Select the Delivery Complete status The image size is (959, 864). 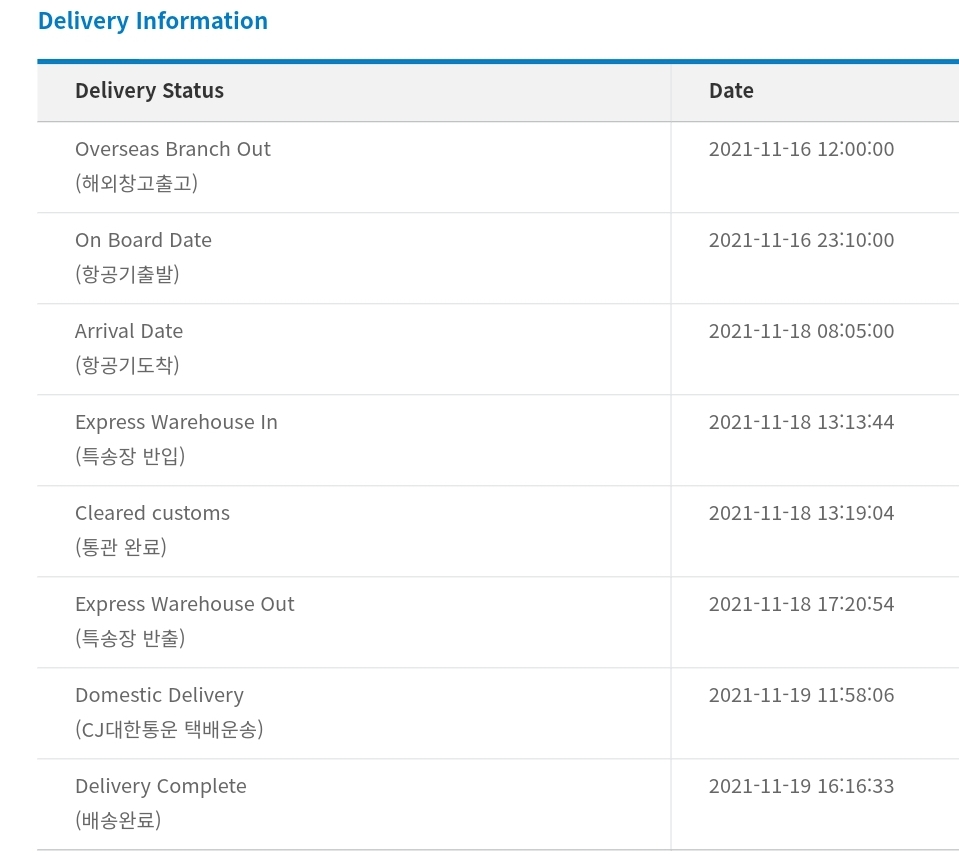point(160,786)
